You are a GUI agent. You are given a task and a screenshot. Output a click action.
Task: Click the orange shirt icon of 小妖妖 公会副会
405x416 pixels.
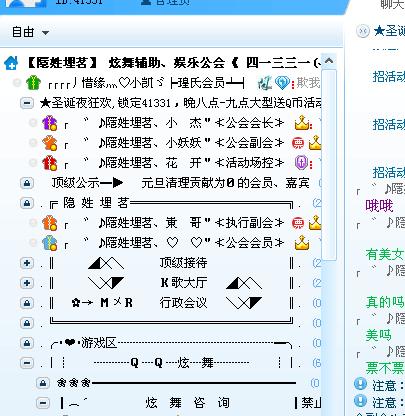pyautogui.click(x=49, y=143)
